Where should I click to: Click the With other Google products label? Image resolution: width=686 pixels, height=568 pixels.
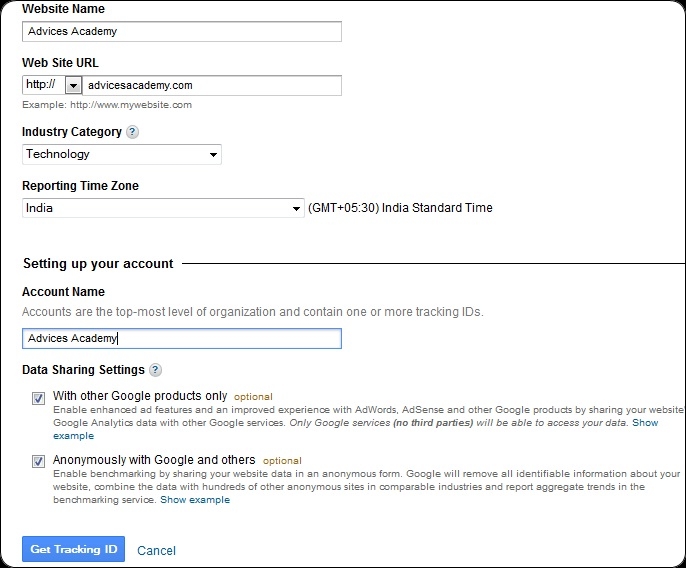click(x=140, y=396)
